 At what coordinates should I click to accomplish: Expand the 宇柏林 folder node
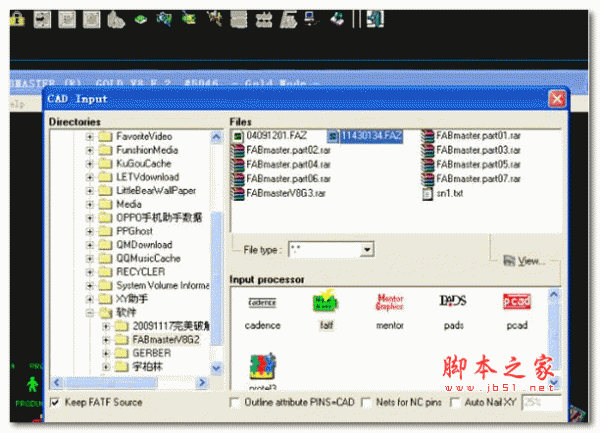[106, 367]
